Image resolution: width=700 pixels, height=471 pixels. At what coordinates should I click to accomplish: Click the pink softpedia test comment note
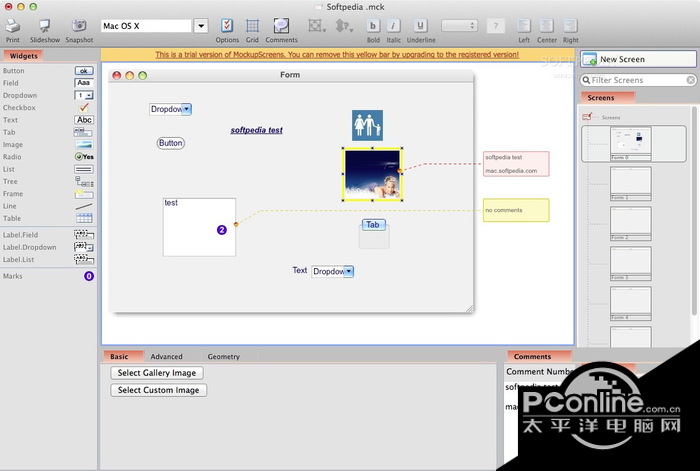(516, 164)
